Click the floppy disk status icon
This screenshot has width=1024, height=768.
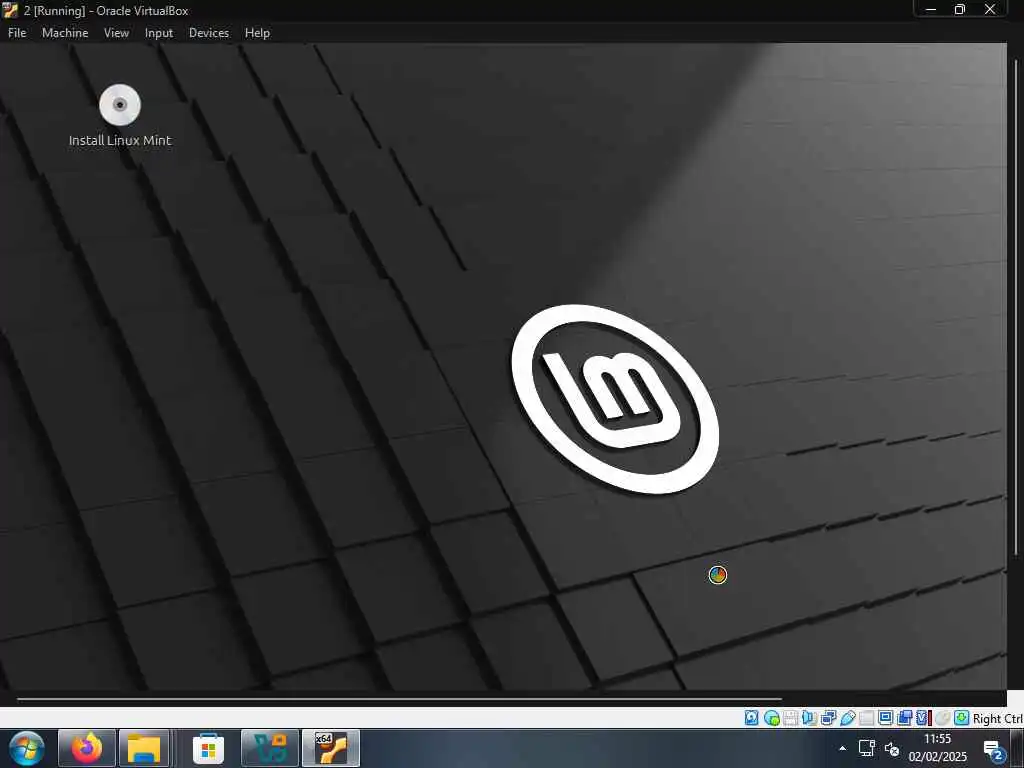pyautogui.click(x=790, y=718)
